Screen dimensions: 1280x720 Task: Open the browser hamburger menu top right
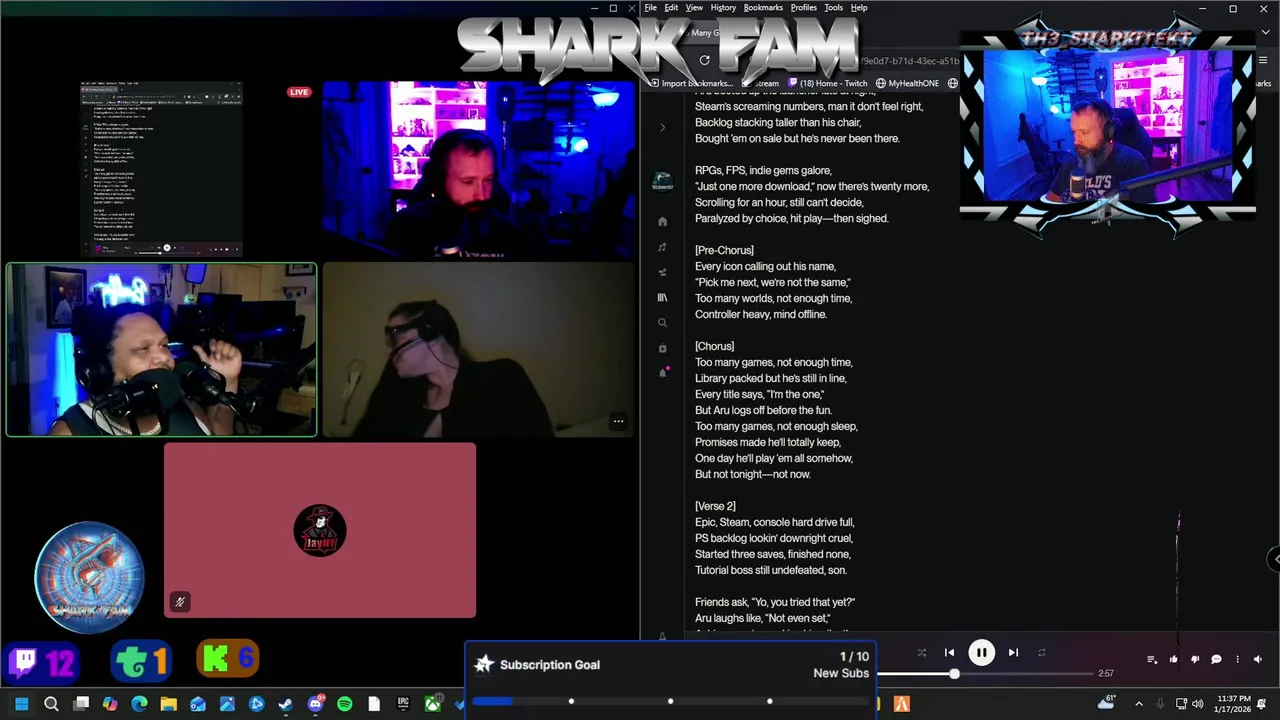point(1264,60)
